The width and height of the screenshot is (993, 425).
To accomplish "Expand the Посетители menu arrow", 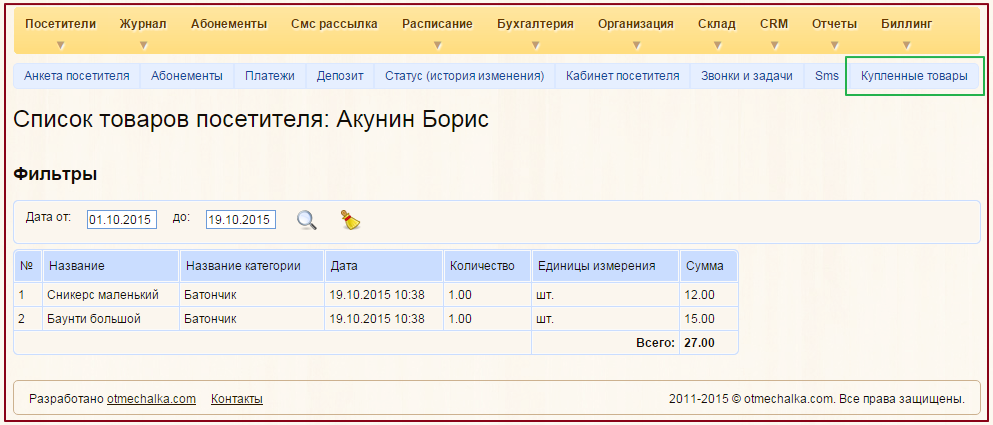I will (x=61, y=46).
